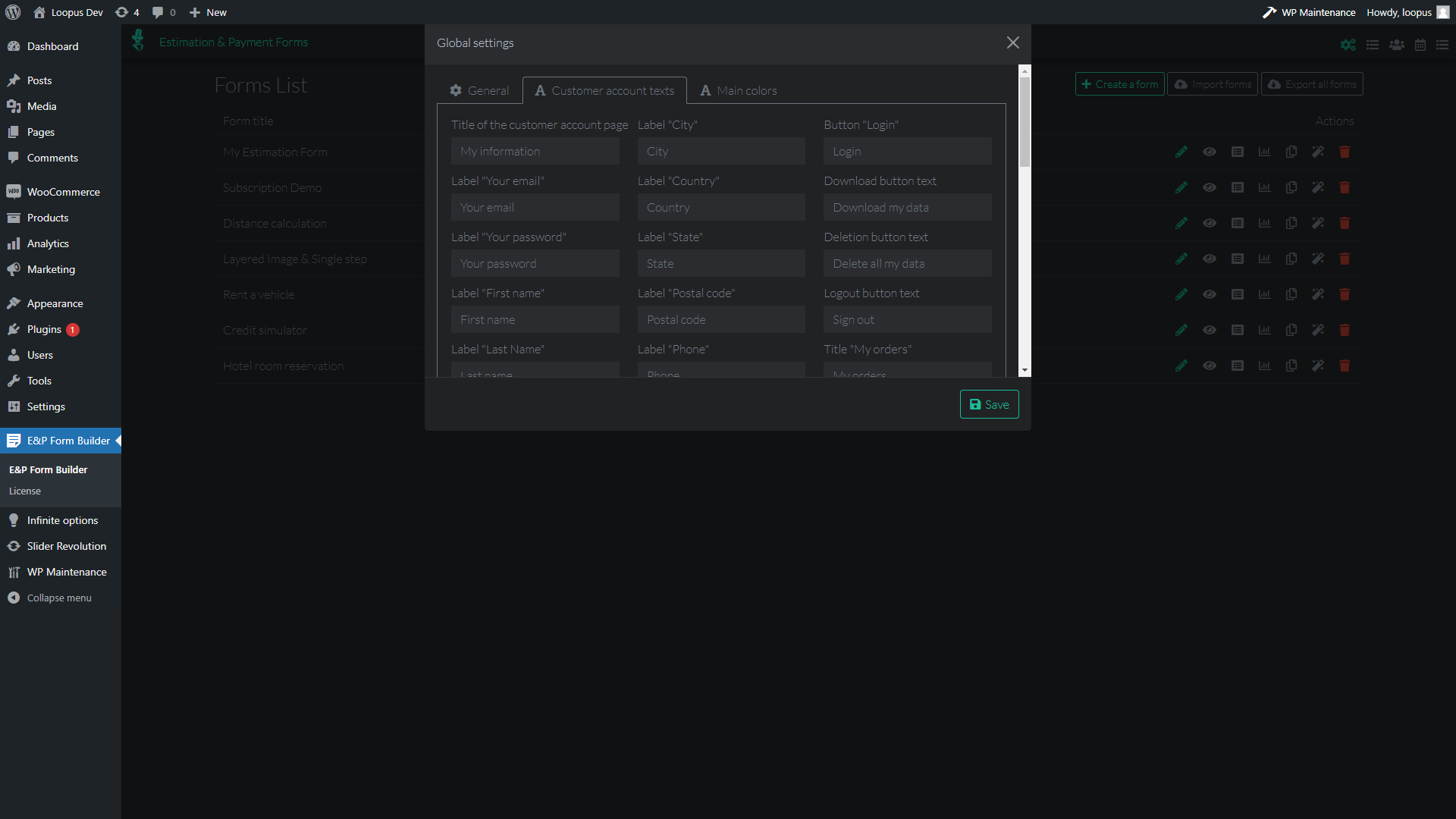Click the dialog scrollbar down arrow
Screen dimensions: 1456x819
tap(1025, 371)
